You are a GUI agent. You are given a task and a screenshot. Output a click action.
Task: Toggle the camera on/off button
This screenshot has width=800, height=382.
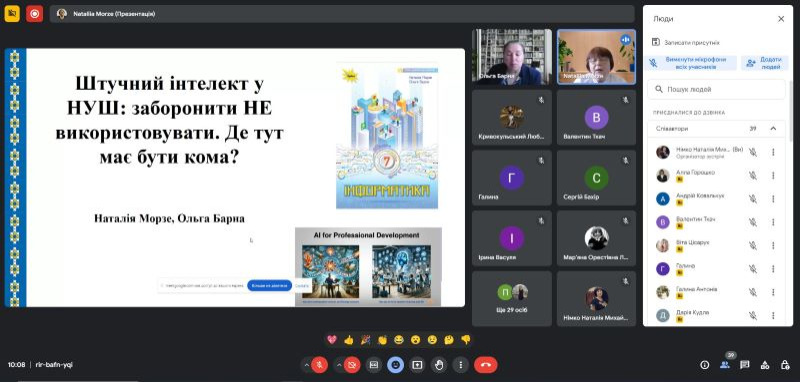pyautogui.click(x=352, y=365)
